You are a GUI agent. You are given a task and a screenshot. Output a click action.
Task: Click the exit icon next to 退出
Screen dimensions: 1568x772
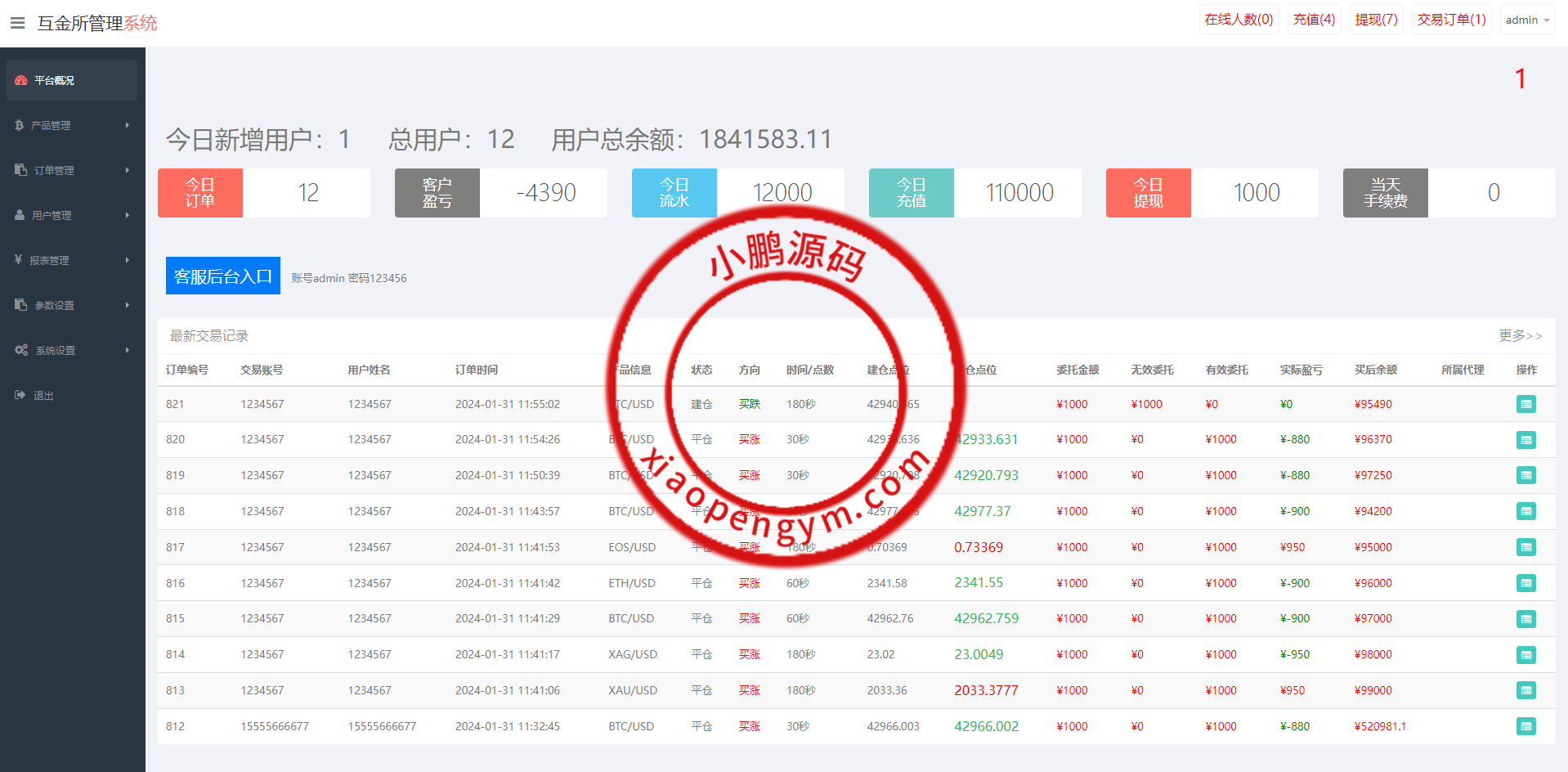(x=20, y=395)
